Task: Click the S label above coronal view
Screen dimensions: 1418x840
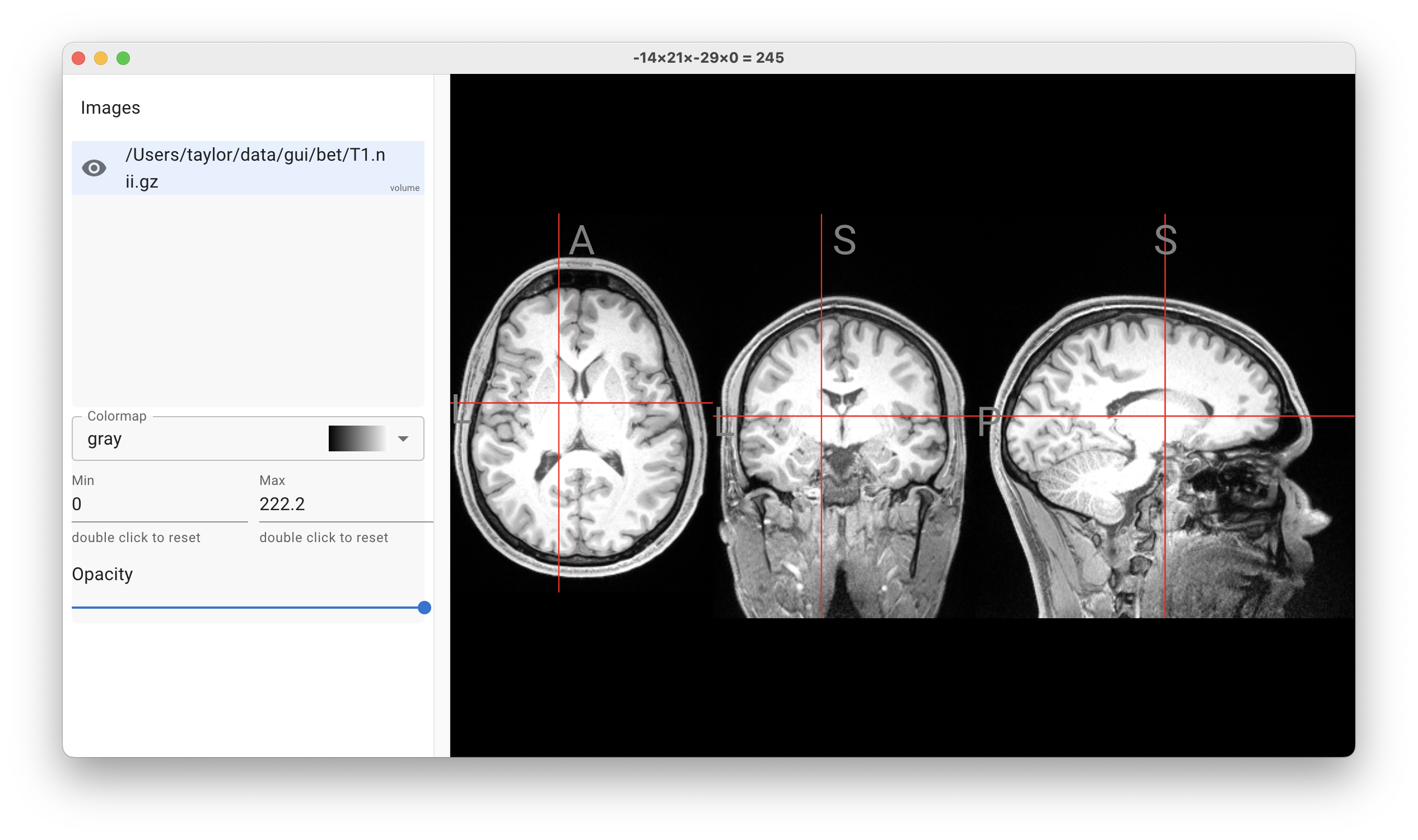Action: 844,240
